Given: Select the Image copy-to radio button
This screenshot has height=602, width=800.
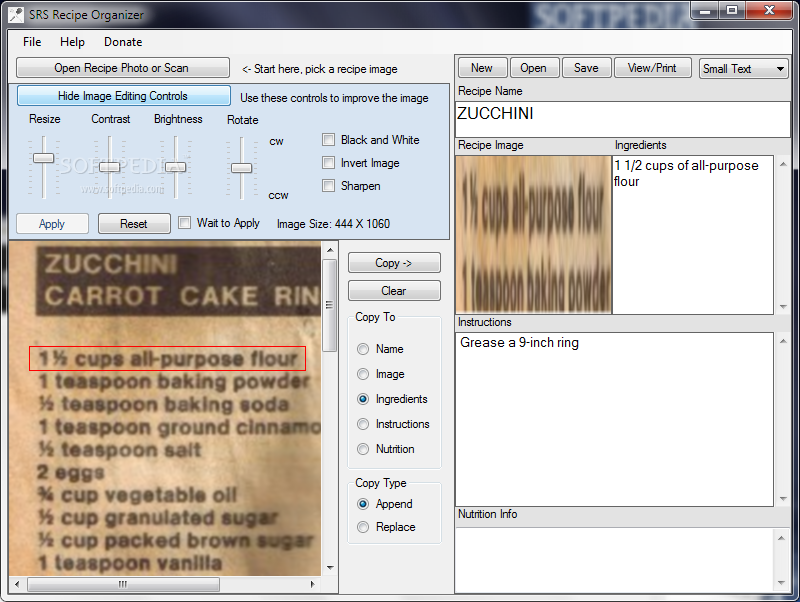Looking at the screenshot, I should pos(363,374).
